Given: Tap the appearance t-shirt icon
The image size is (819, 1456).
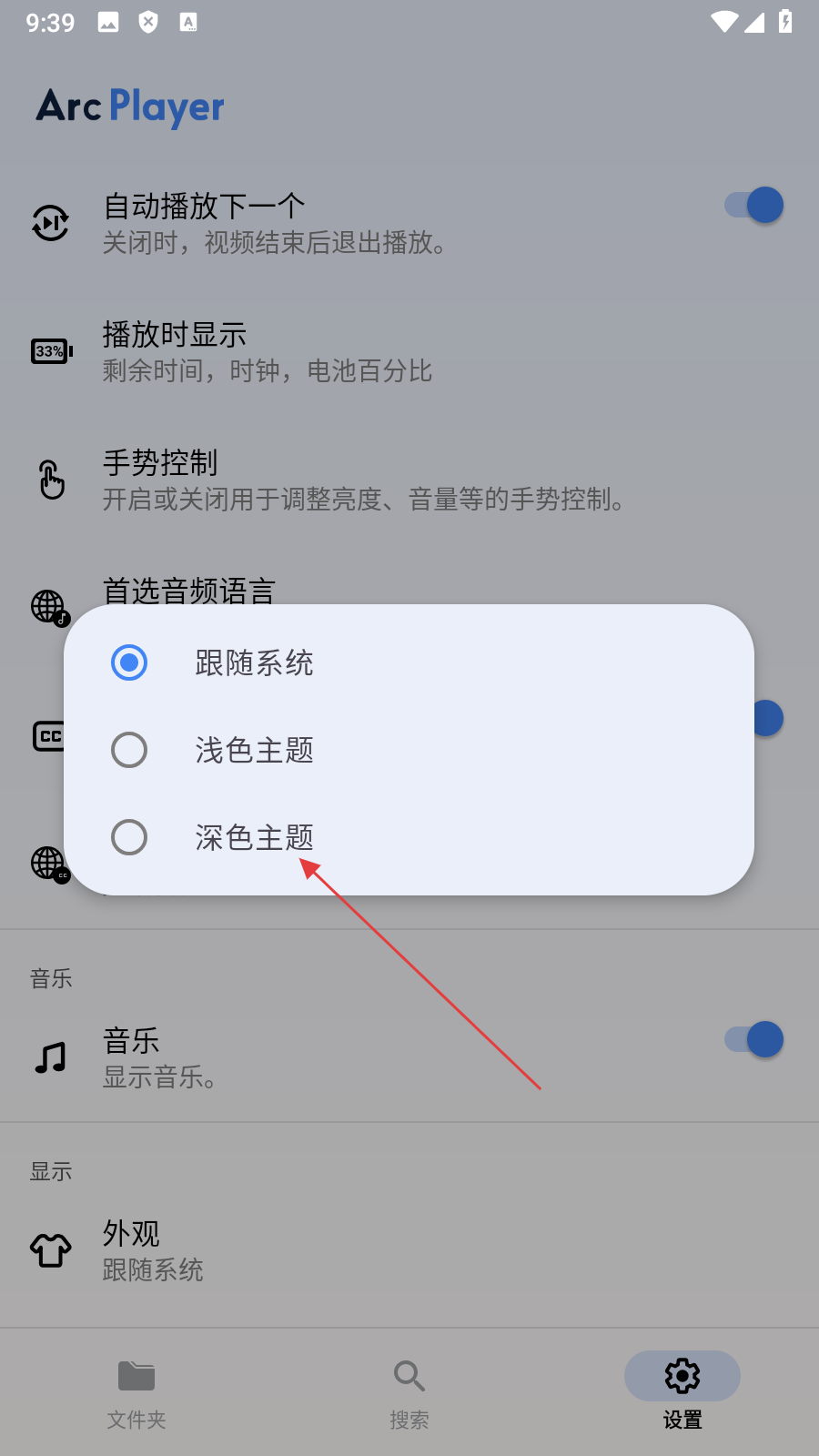Looking at the screenshot, I should pos(51,1250).
